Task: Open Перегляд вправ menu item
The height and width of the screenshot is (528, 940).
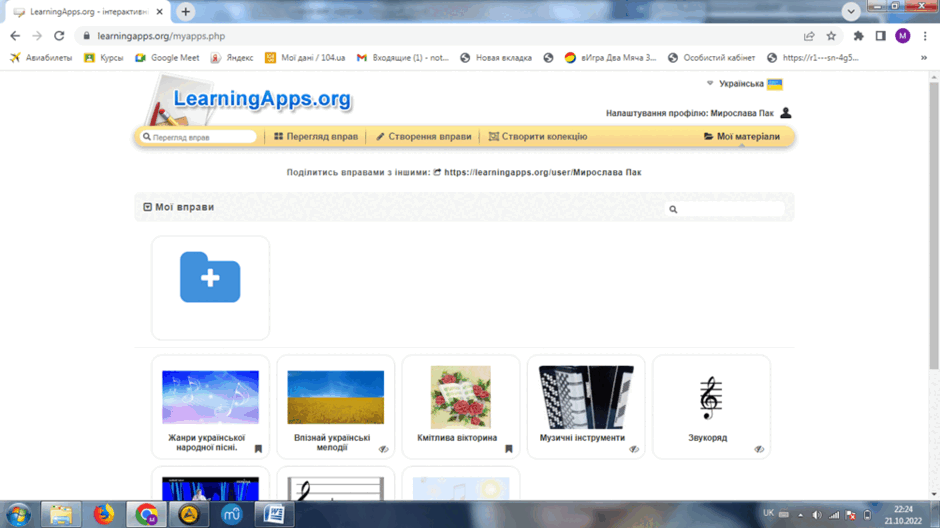Action: [316, 137]
